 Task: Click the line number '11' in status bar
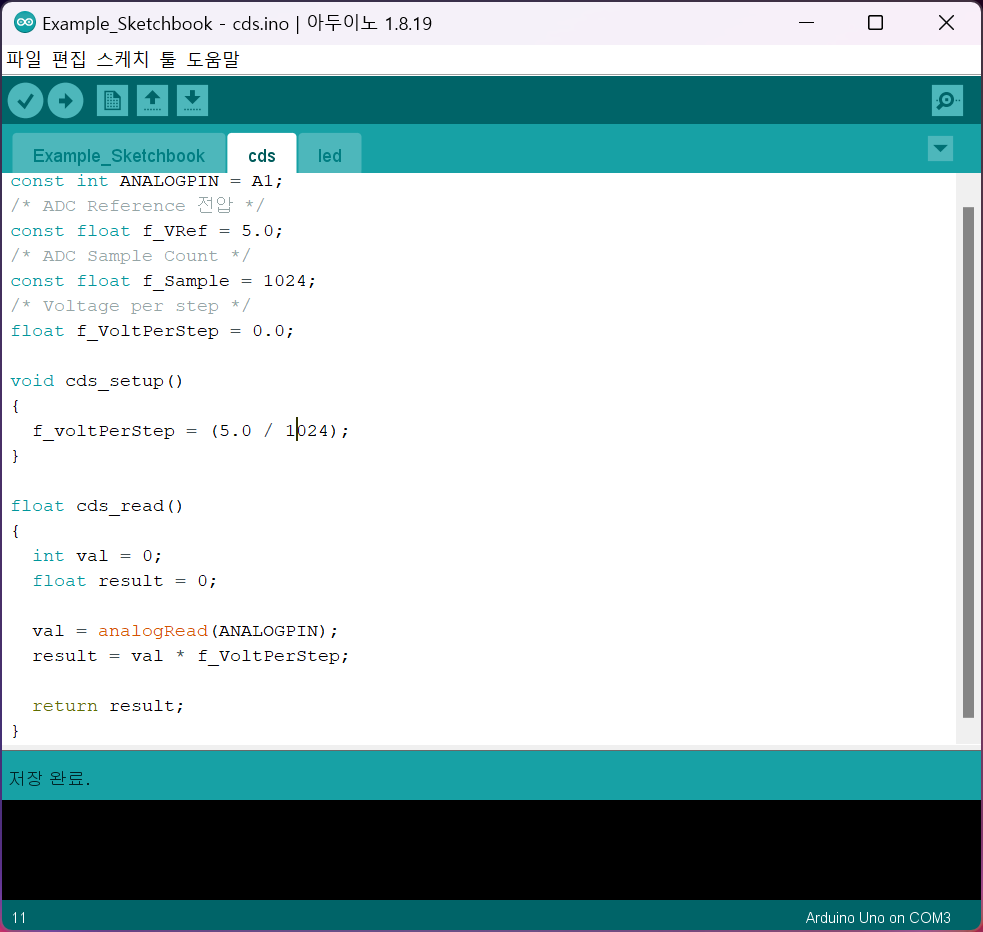pyautogui.click(x=19, y=918)
